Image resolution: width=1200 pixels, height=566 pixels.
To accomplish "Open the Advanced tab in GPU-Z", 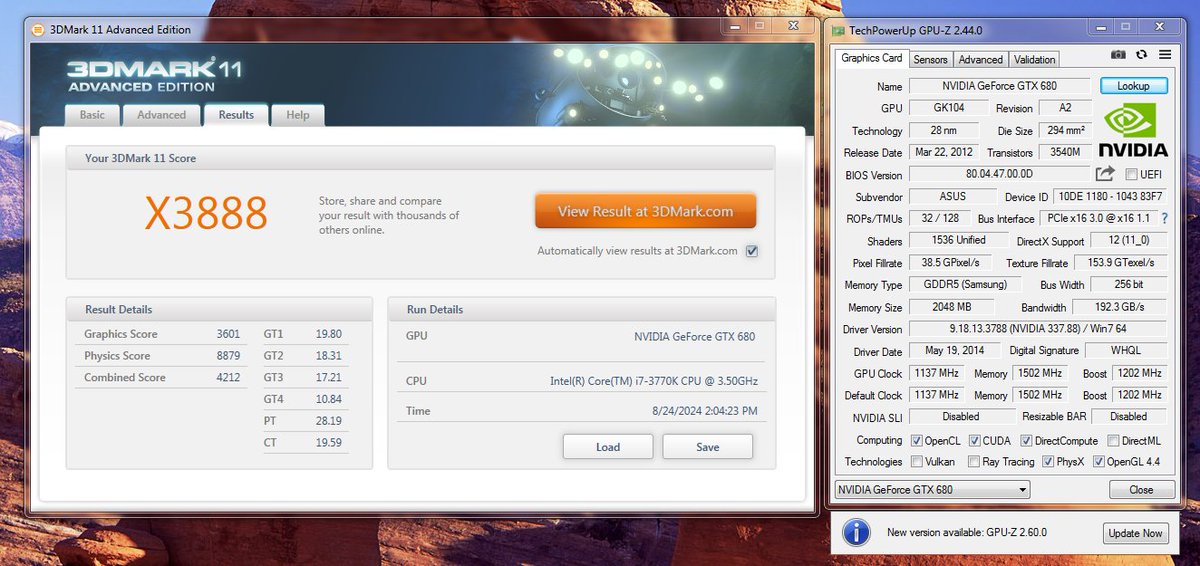I will coord(980,59).
